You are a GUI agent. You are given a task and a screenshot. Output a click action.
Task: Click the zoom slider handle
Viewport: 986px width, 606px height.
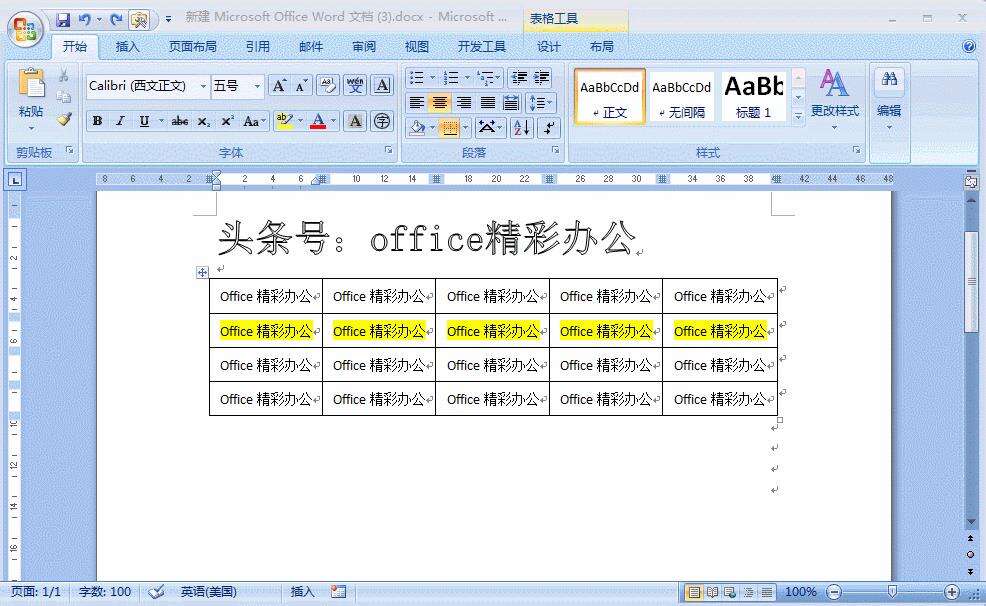pos(892,592)
